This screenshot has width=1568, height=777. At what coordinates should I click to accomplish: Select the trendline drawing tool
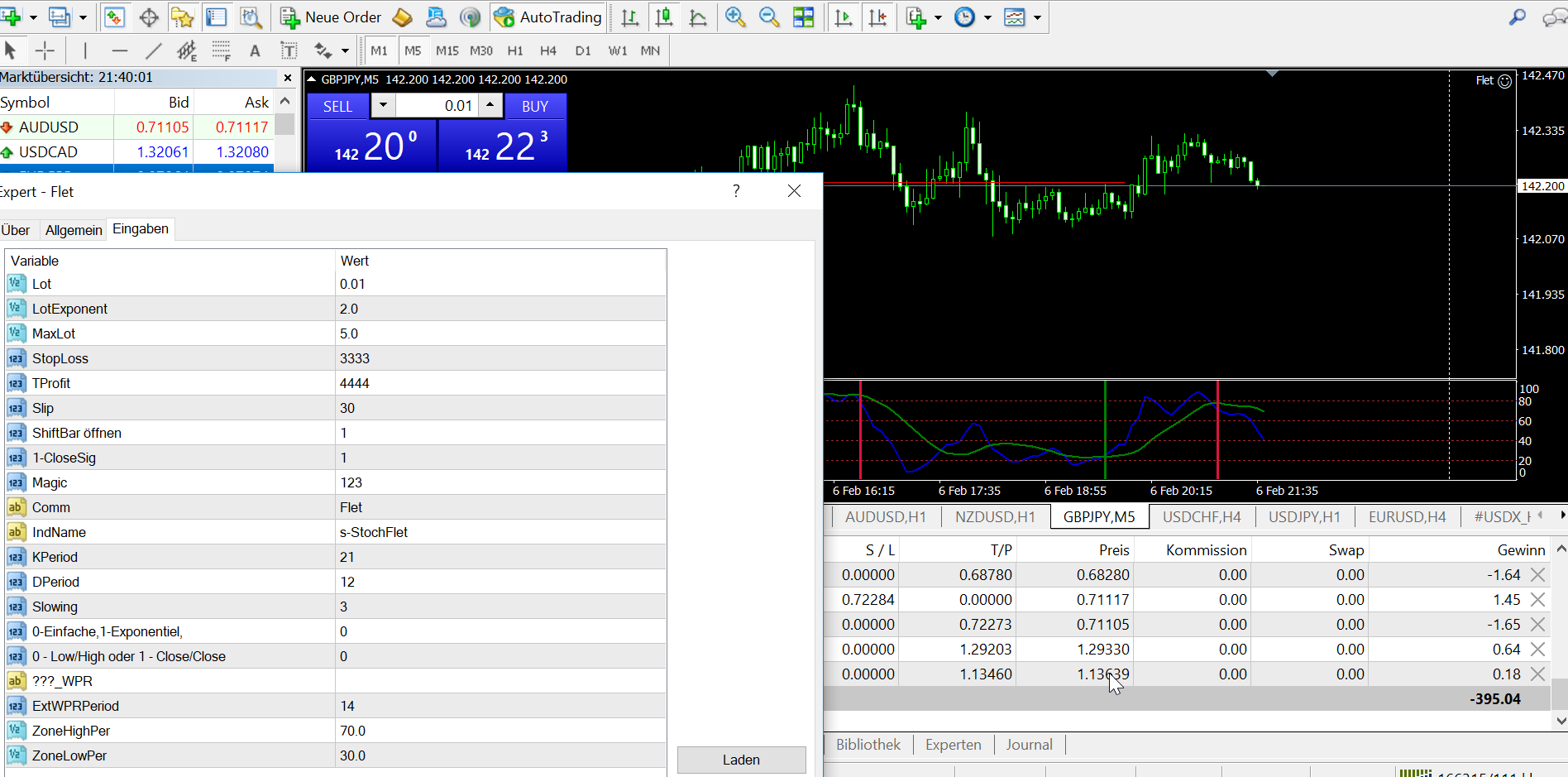point(153,51)
